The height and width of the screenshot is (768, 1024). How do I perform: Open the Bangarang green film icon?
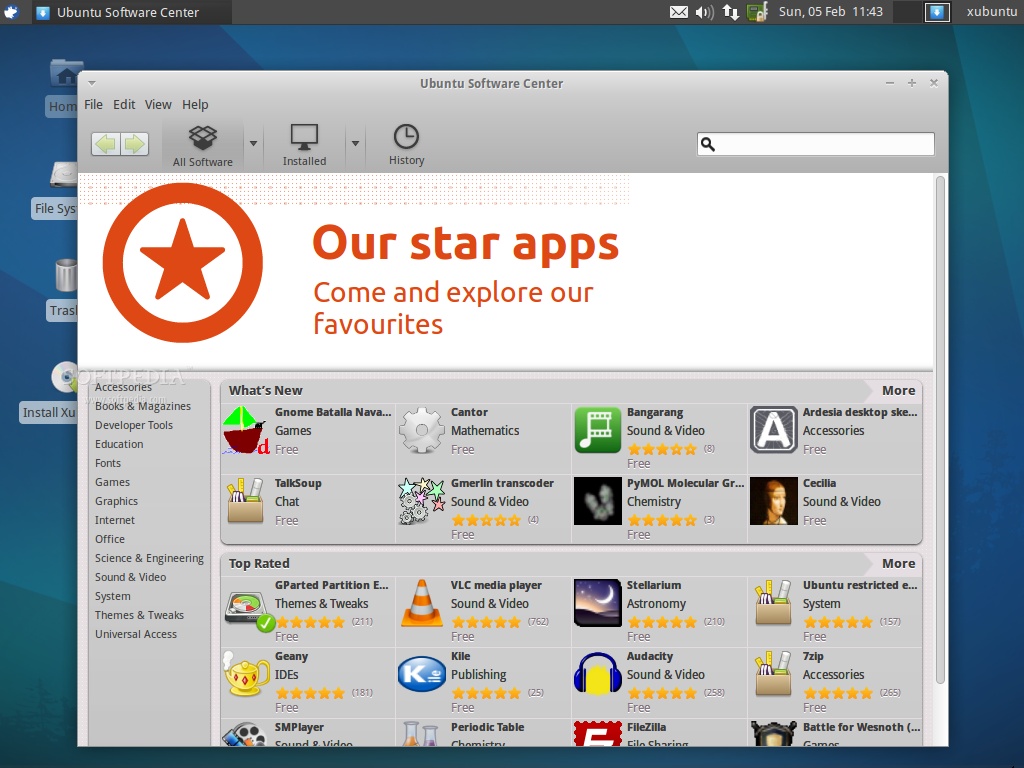coord(598,430)
